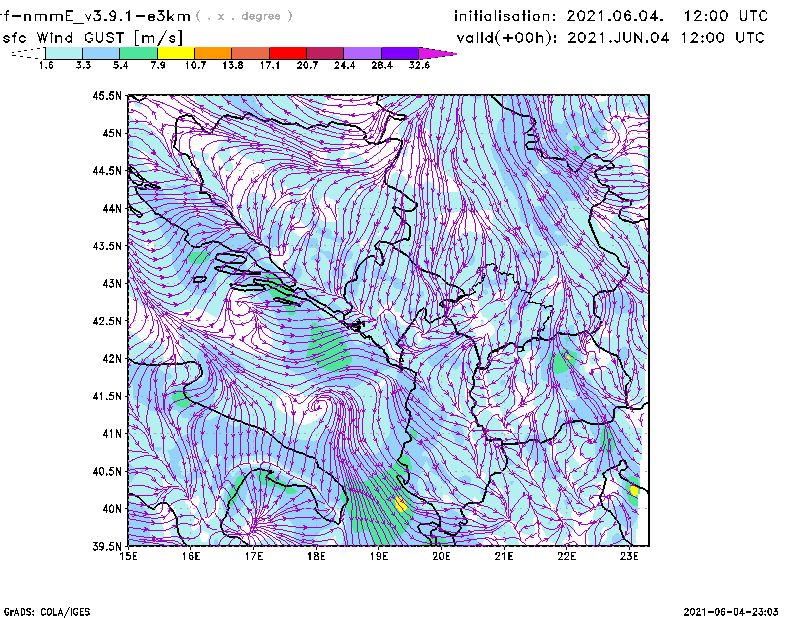
Task: Select the light purple 24.4–28.4 legend swatch
Action: tap(362, 53)
